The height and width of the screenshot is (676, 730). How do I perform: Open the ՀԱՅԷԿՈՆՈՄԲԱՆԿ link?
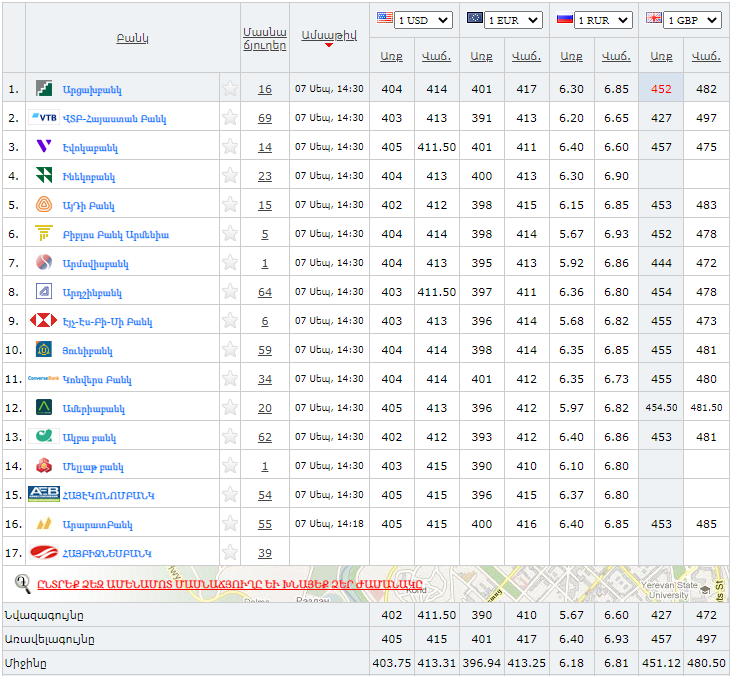(108, 495)
